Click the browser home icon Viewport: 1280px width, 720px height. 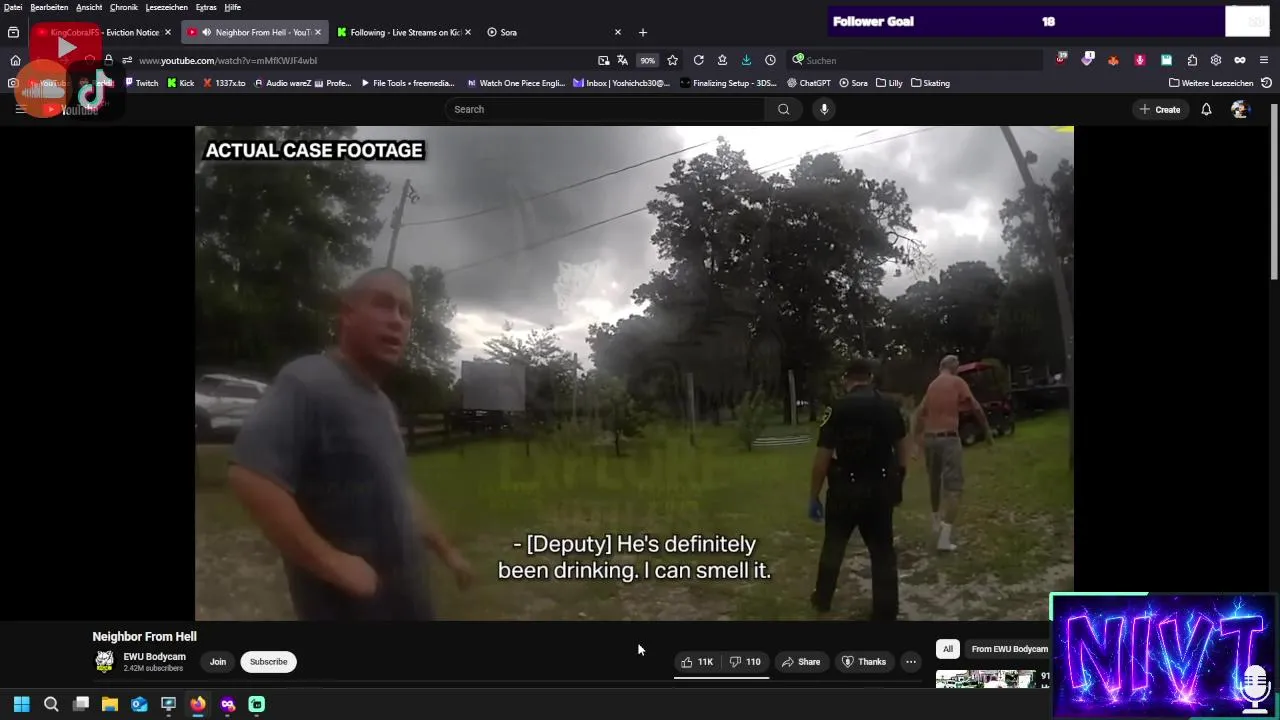[15, 60]
